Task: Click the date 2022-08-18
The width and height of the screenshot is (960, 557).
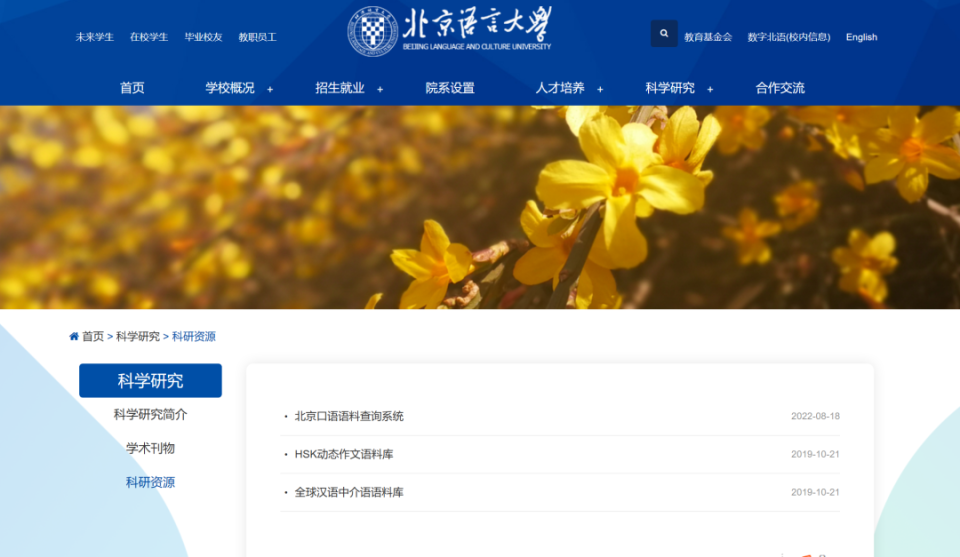Action: pos(815,416)
